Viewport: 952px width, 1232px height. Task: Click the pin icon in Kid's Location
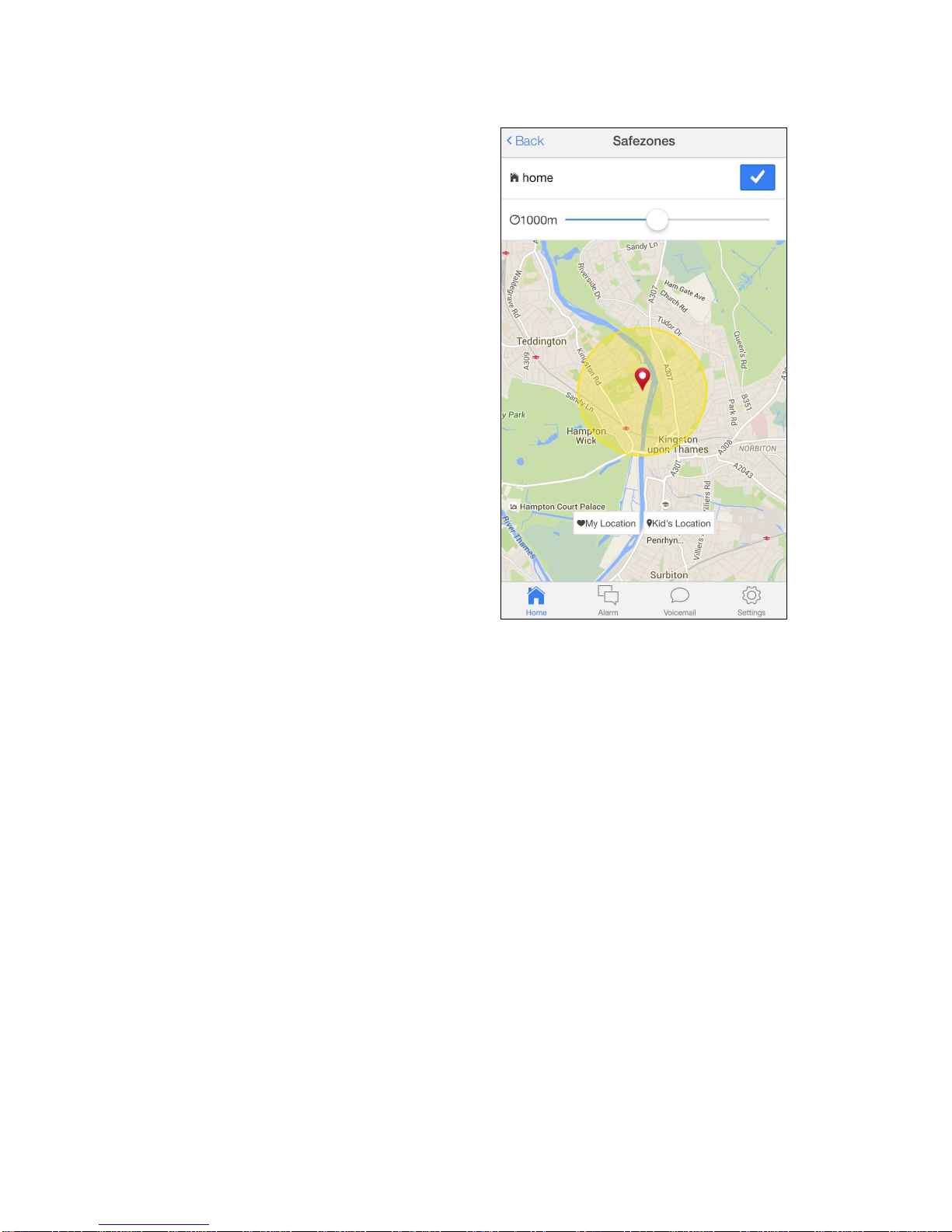pos(649,523)
